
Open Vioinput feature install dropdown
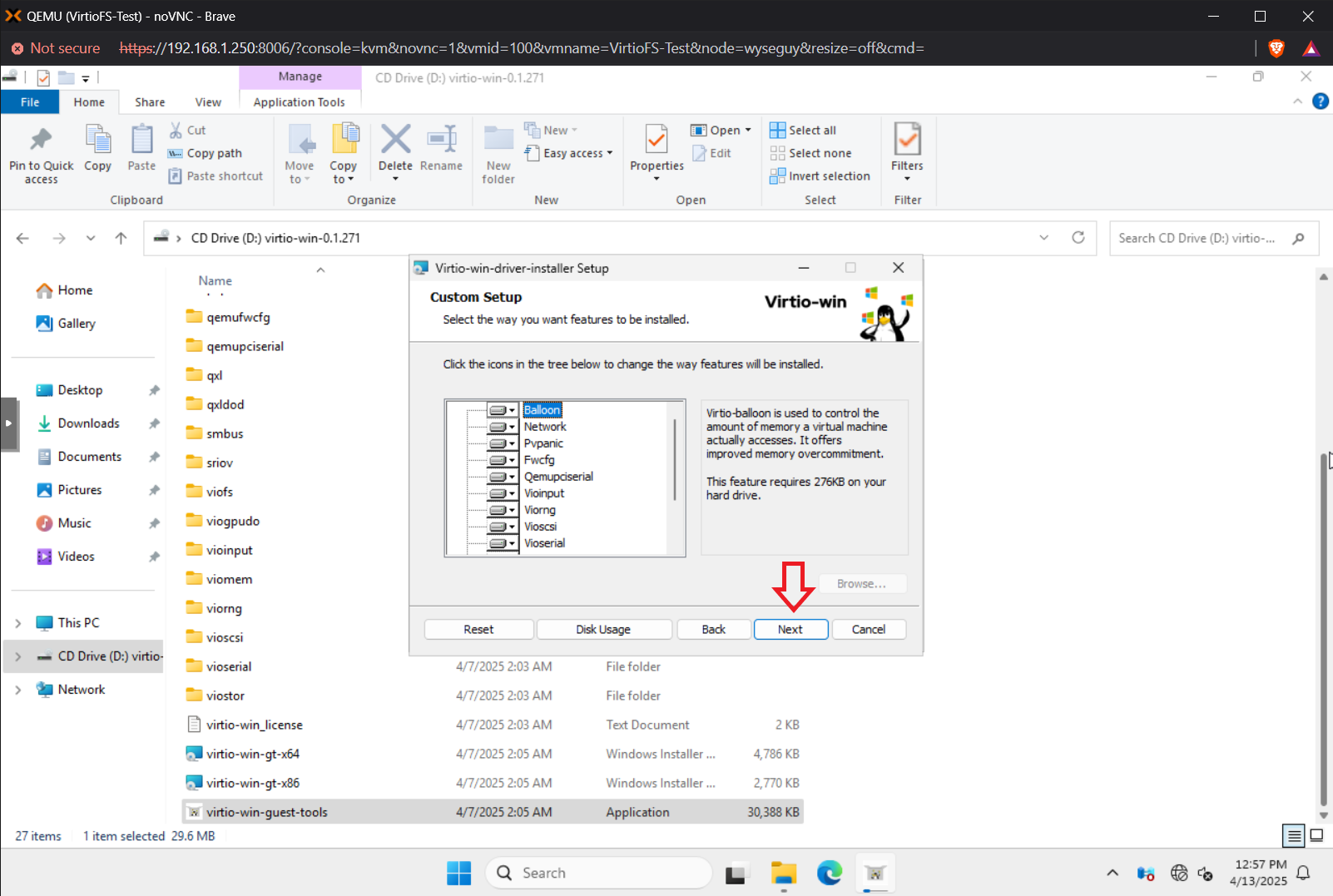503,493
